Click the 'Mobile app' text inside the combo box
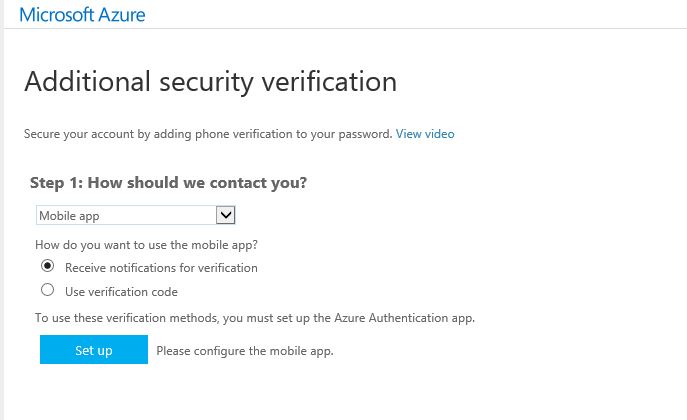Screen dimensions: 687x420 click(x=68, y=215)
